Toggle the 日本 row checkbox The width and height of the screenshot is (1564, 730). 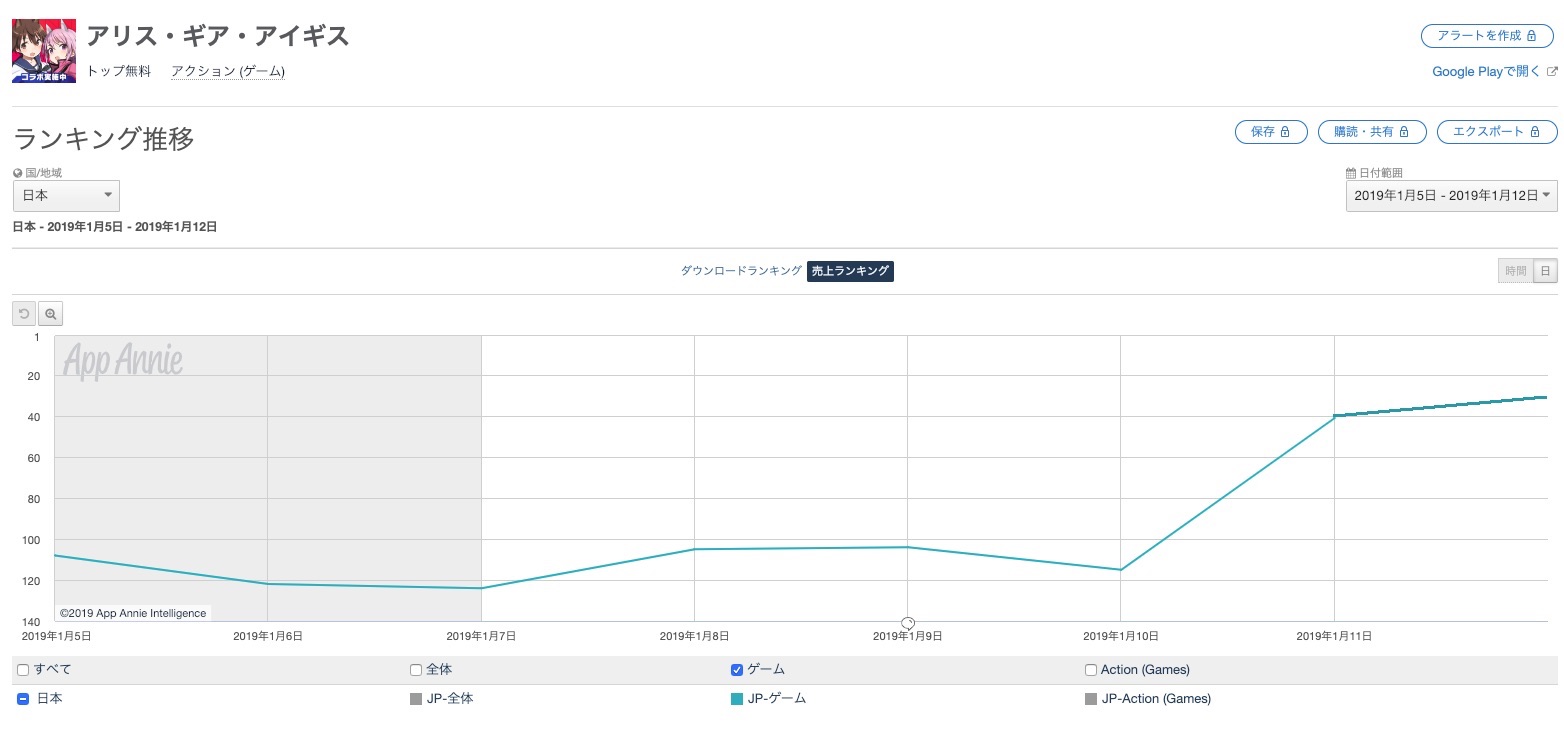tap(23, 699)
